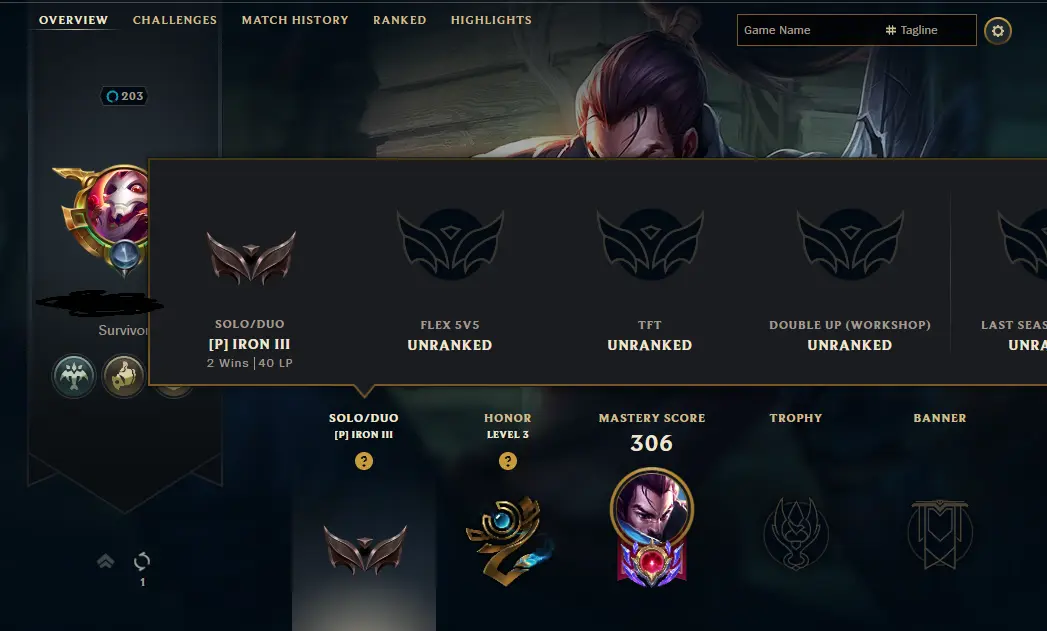Select the bat-winged challenge token
The height and width of the screenshot is (631, 1047).
pos(74,376)
